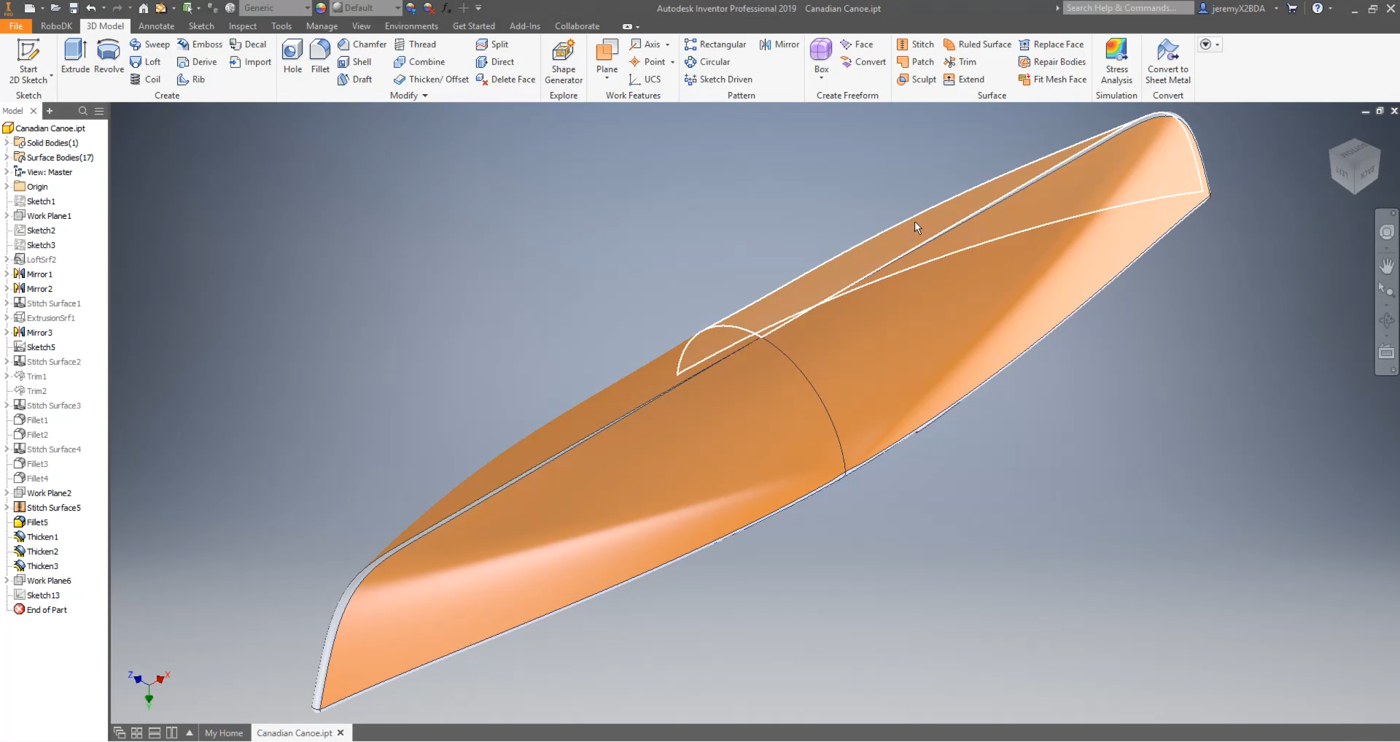Select the Mirror pattern tool
This screenshot has height=742, width=1400.
pyautogui.click(x=779, y=44)
